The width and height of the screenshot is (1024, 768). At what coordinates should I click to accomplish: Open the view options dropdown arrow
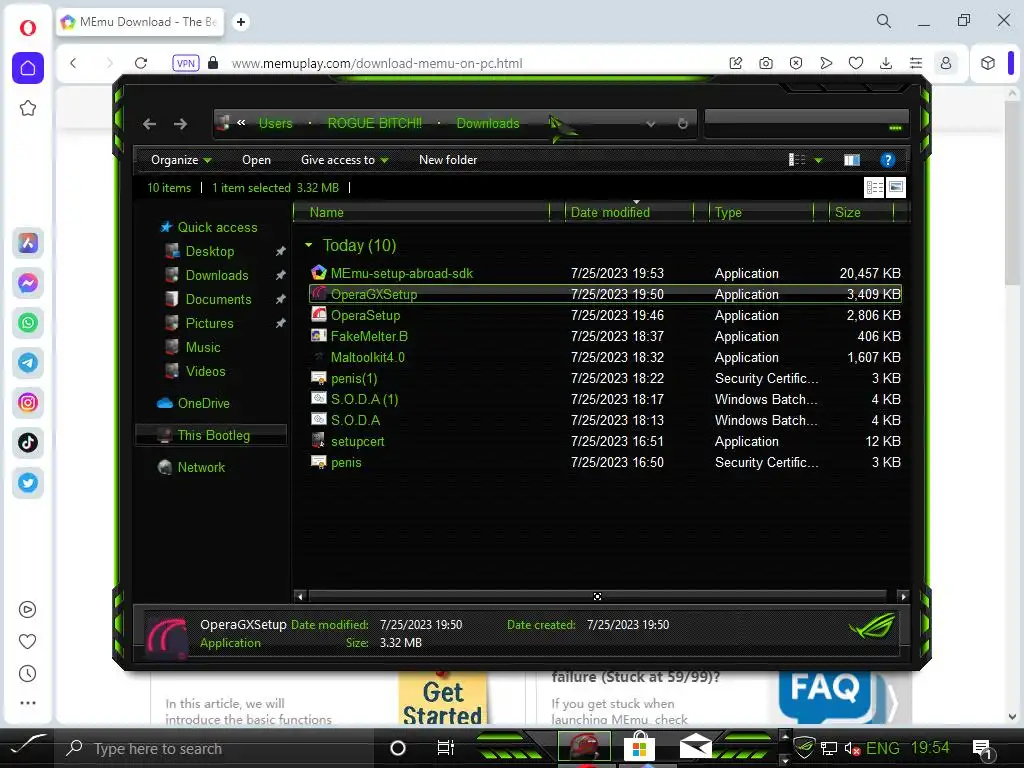pos(818,160)
